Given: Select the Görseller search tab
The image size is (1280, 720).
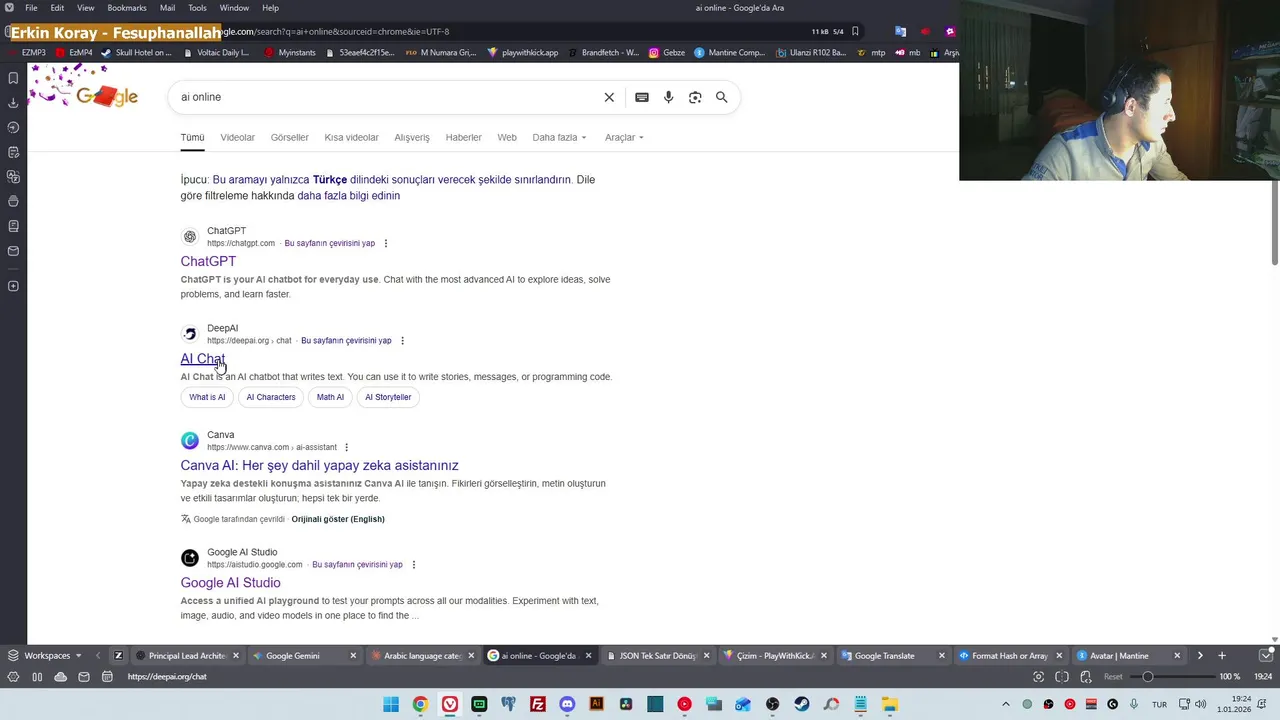Looking at the screenshot, I should [x=290, y=137].
